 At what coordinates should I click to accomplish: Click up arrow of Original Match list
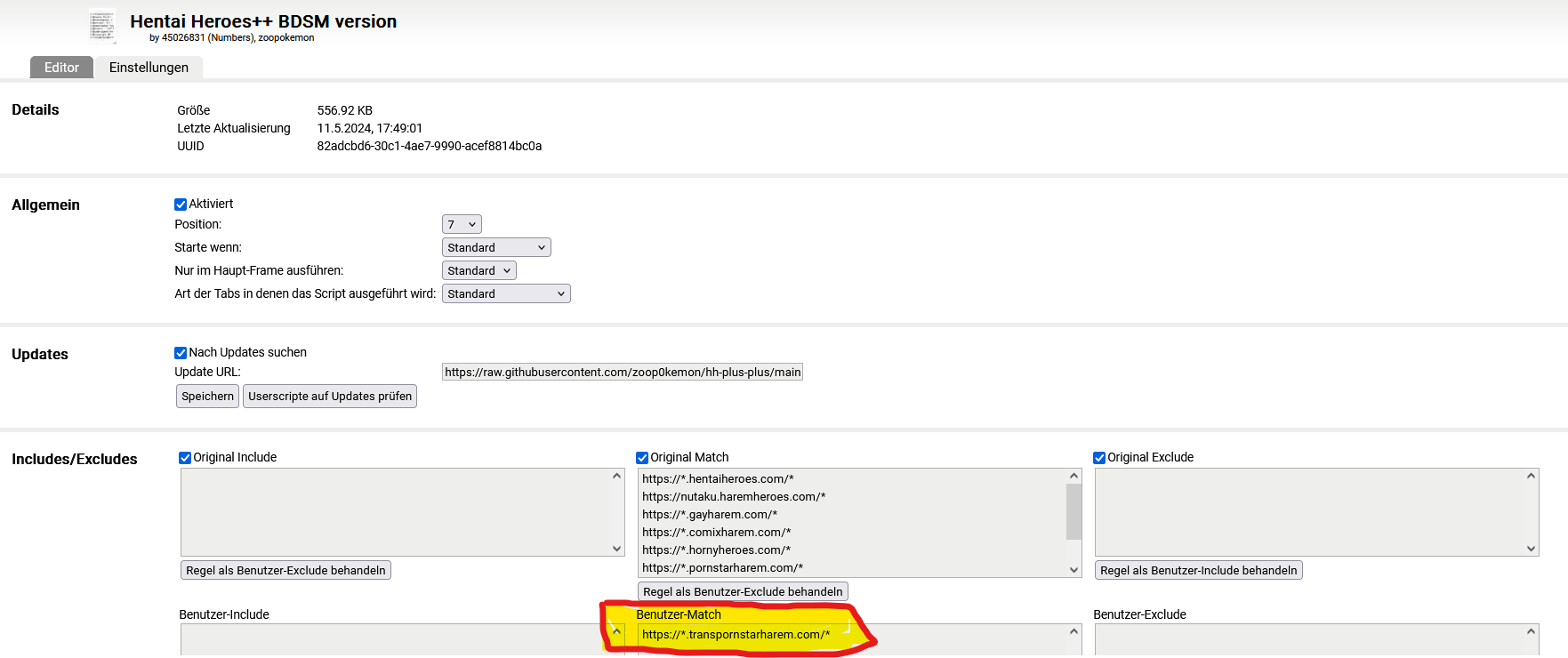point(1073,477)
